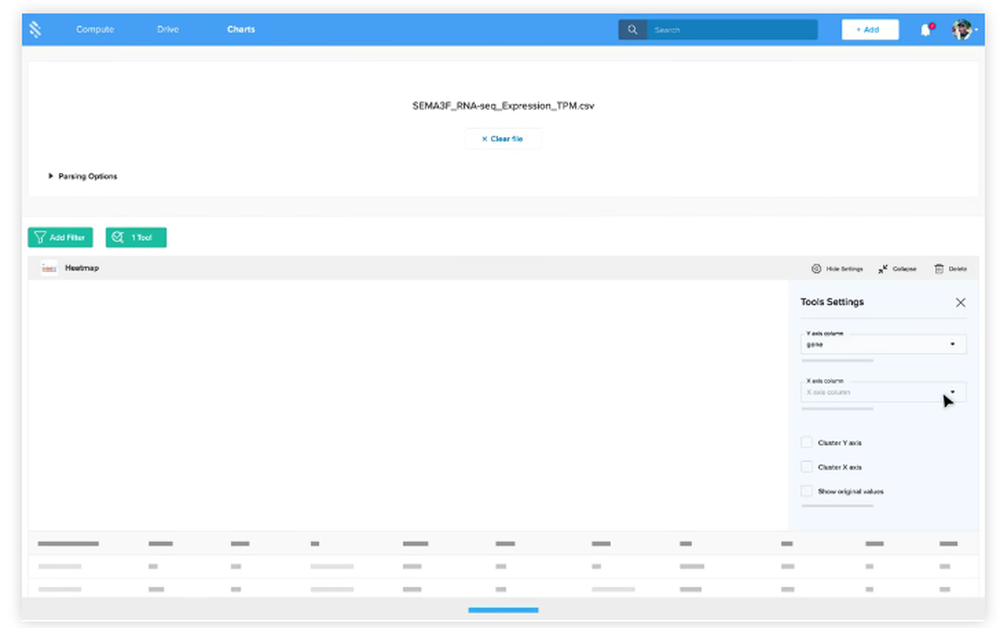1000x628 pixels.
Task: Click the Hide Settings gear icon
Action: point(817,268)
